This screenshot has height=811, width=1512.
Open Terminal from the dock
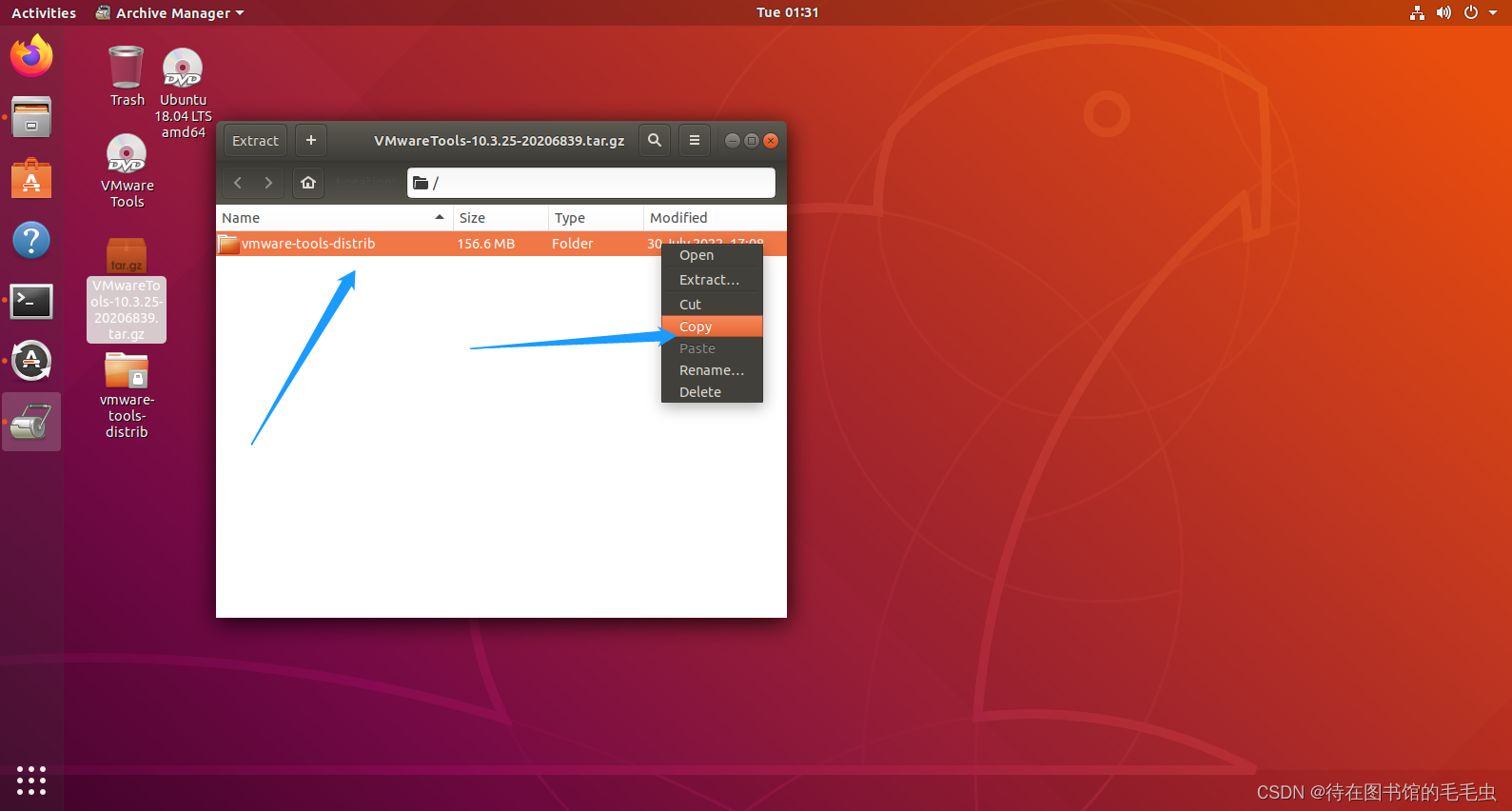click(x=31, y=301)
